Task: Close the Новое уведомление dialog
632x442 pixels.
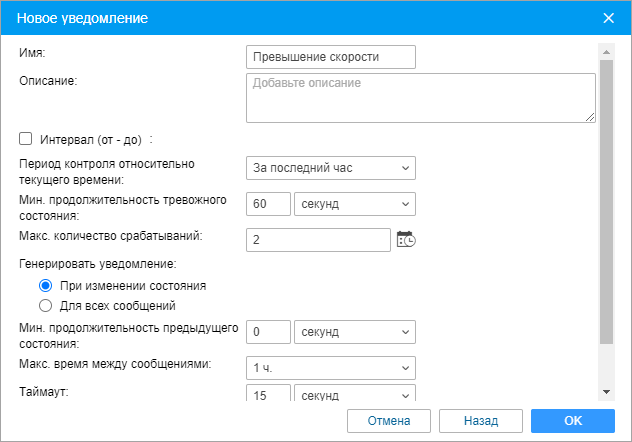Action: tap(608, 18)
